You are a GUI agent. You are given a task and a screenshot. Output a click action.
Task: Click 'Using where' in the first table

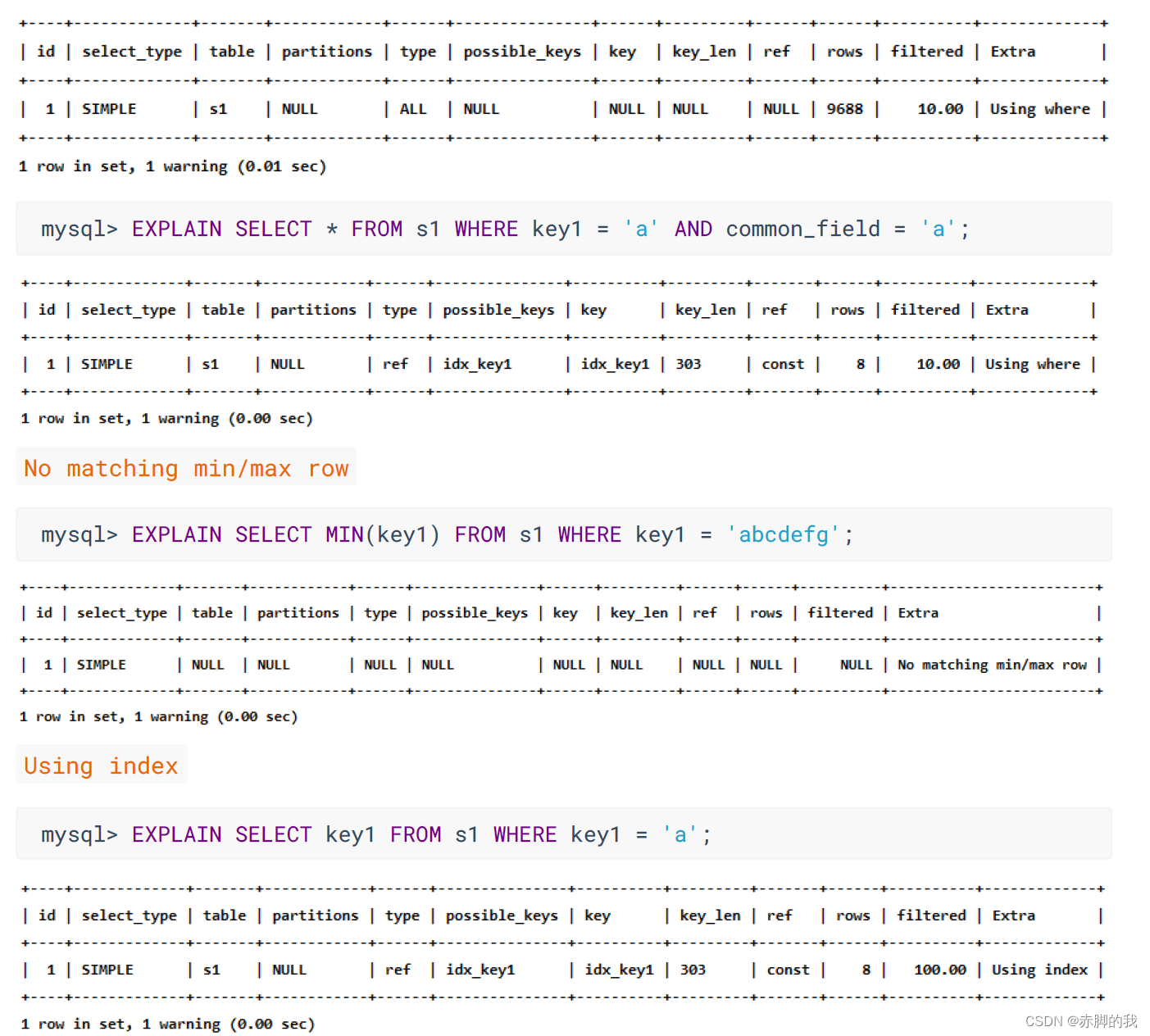pyautogui.click(x=1040, y=109)
